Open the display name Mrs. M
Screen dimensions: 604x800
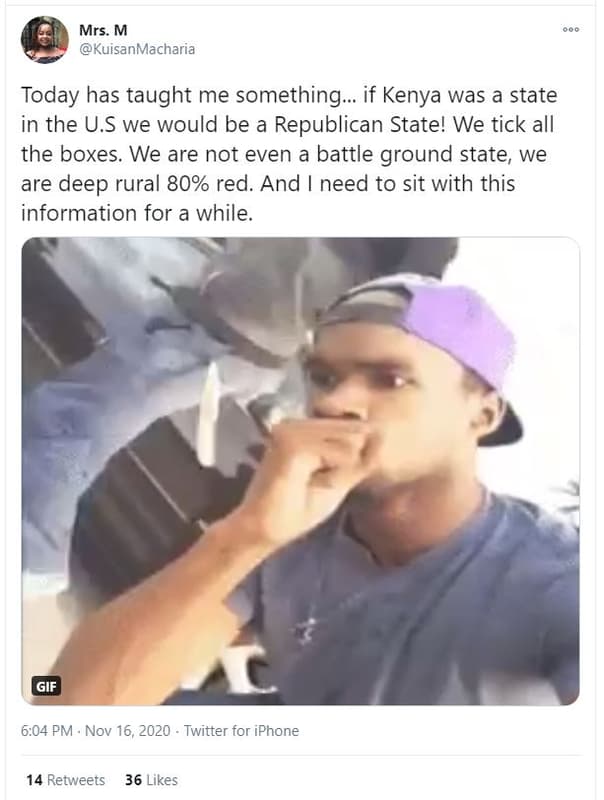pyautogui.click(x=103, y=31)
